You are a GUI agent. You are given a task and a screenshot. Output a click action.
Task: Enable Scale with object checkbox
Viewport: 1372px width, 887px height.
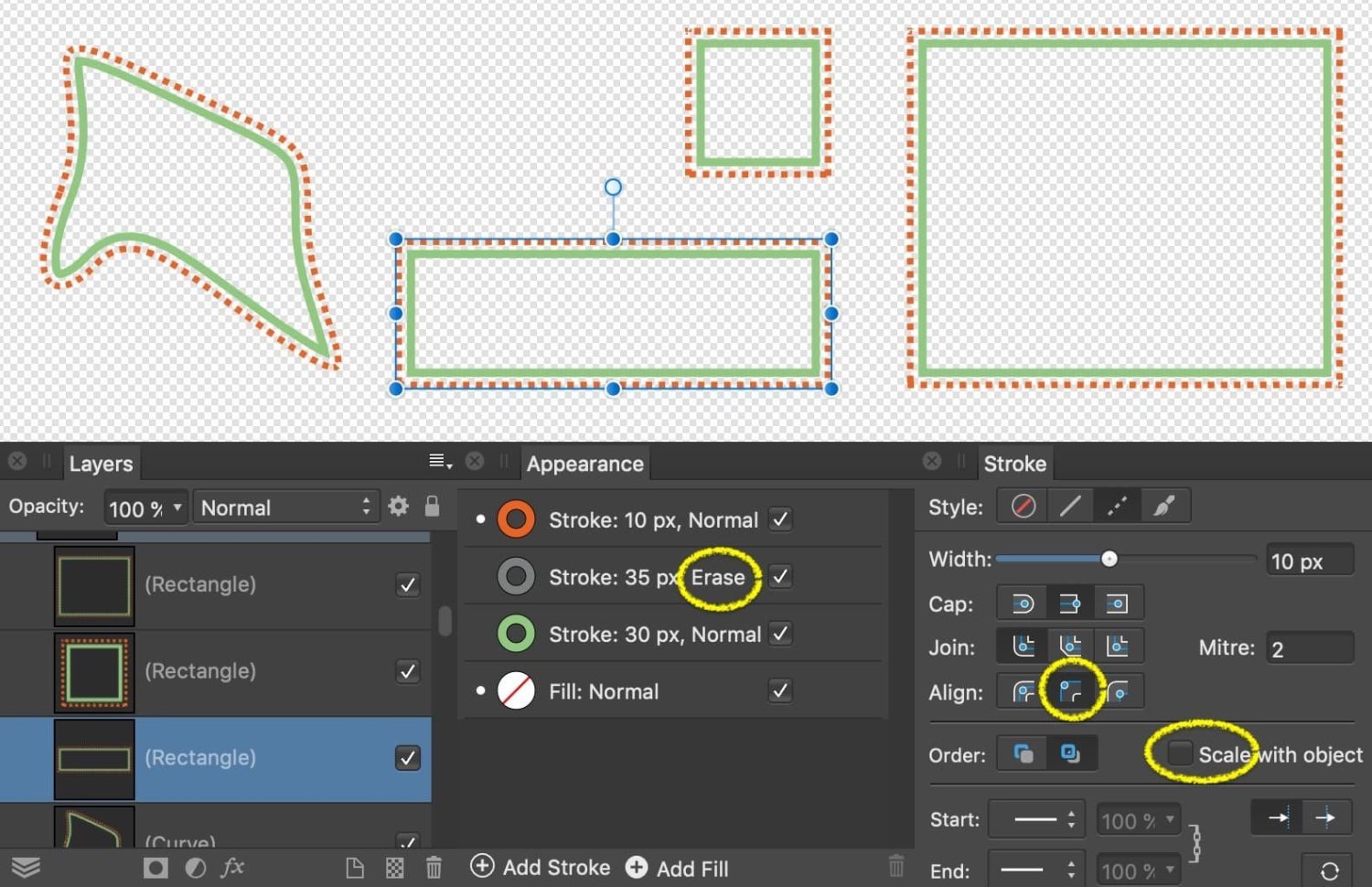click(1180, 754)
